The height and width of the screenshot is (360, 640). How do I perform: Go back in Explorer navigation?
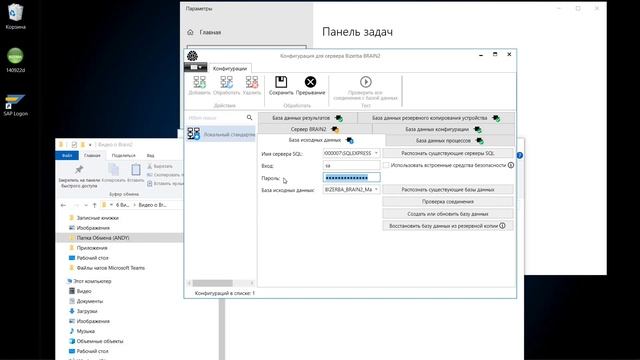(x=63, y=205)
